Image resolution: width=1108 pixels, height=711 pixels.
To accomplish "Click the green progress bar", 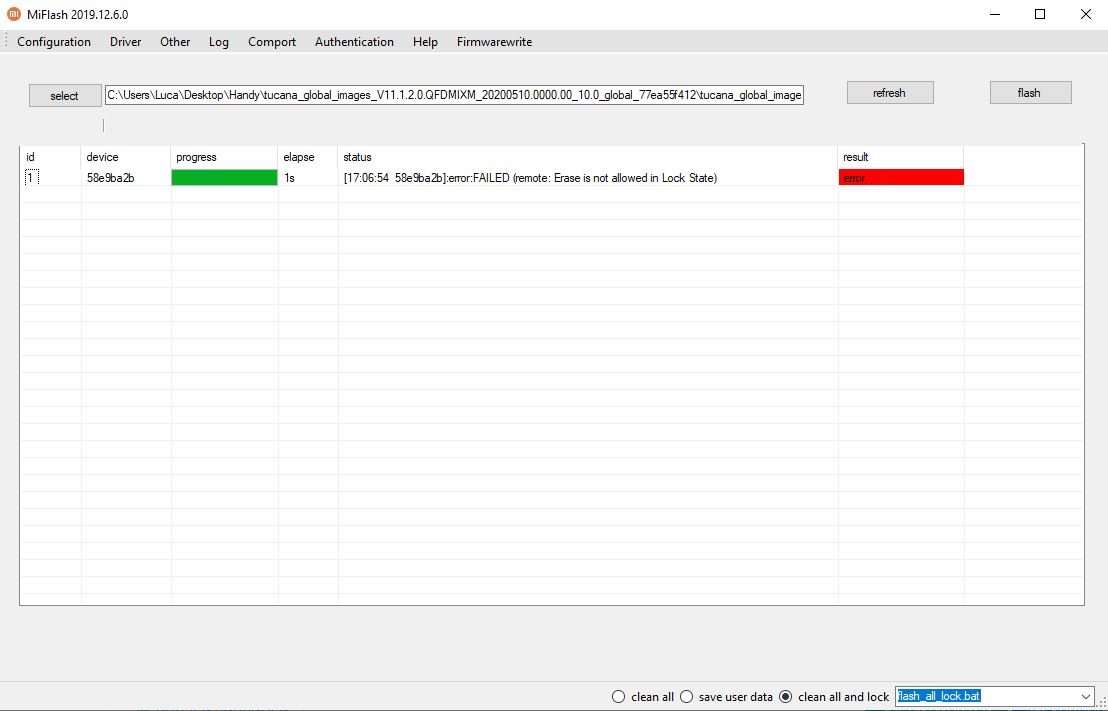I will coord(225,177).
